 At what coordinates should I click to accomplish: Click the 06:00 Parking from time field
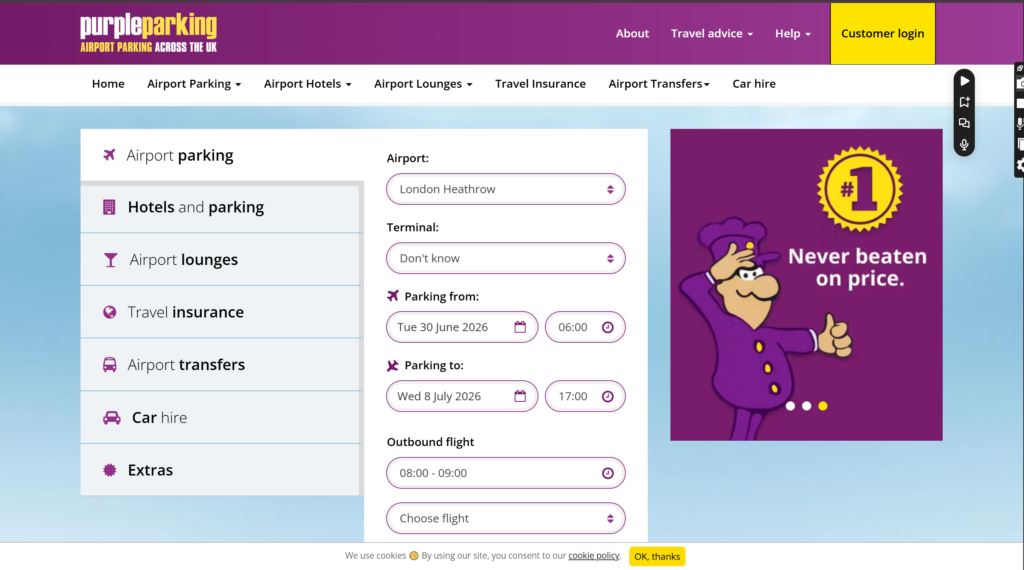tap(585, 327)
